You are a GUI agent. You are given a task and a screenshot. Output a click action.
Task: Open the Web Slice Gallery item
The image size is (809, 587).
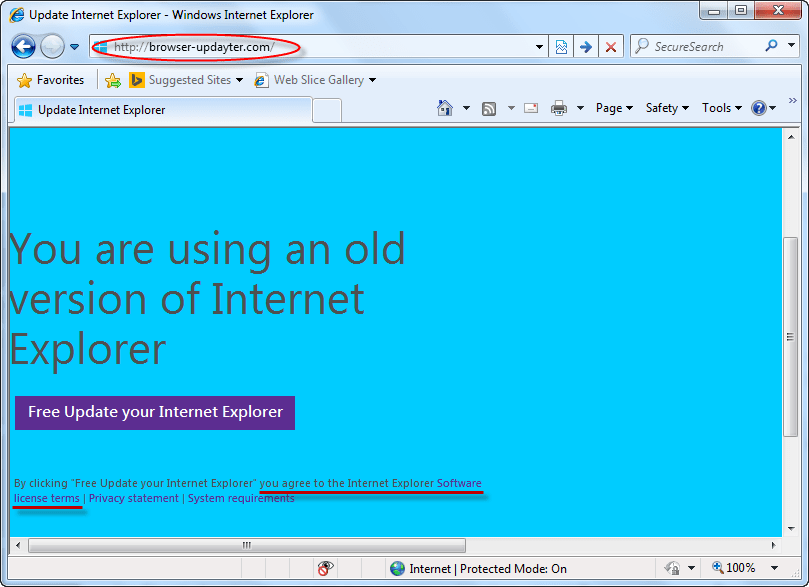(315, 80)
